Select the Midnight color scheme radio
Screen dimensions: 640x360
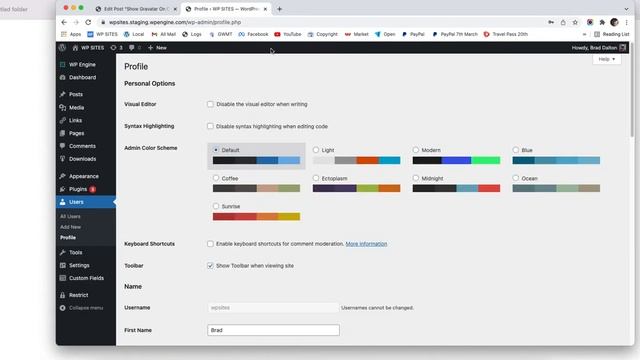[416, 178]
